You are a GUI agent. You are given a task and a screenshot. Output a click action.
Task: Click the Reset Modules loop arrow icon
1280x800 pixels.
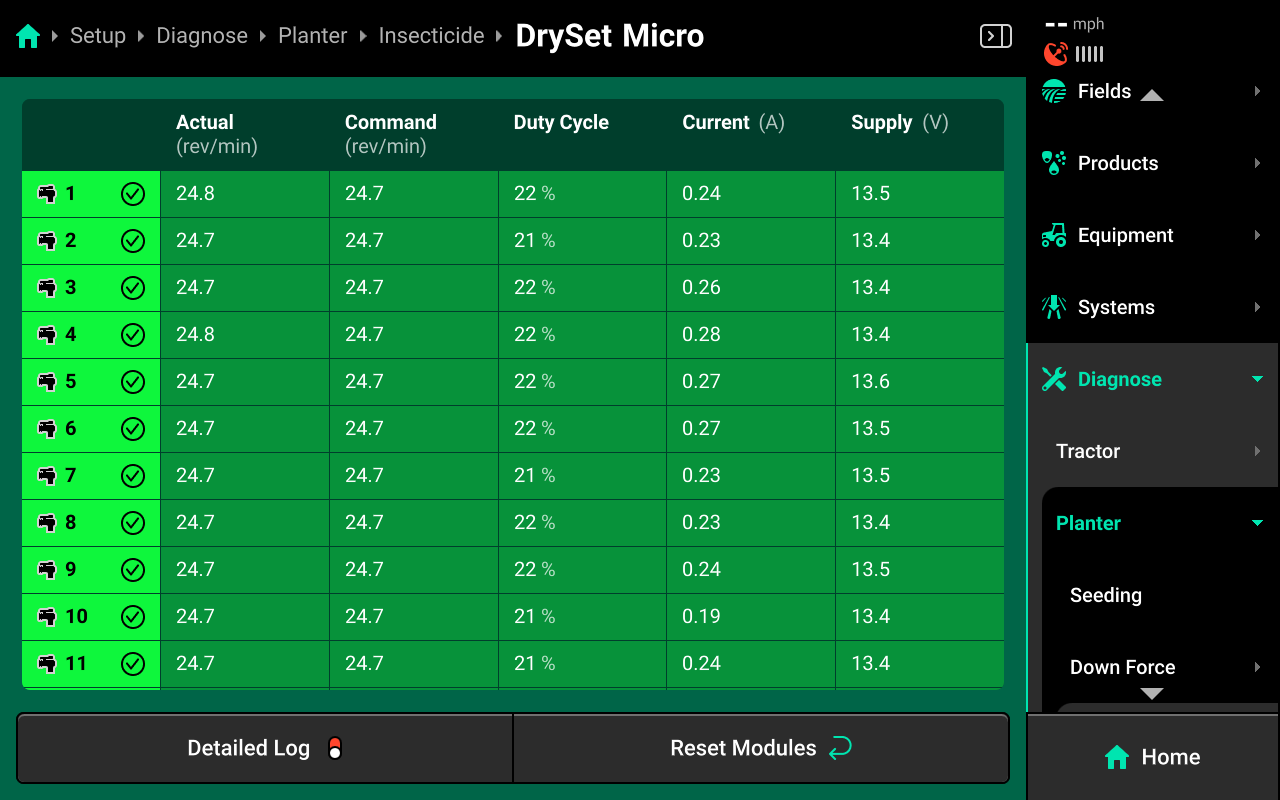tap(840, 748)
